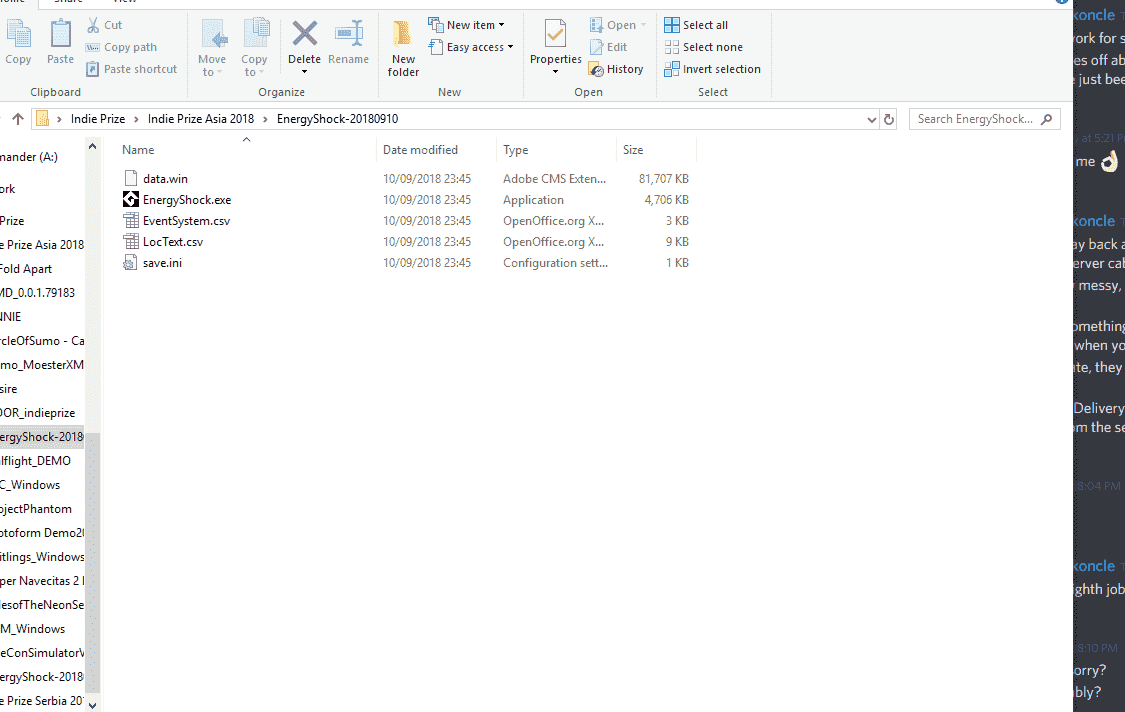Click the folder icon in address bar
This screenshot has height=712, width=1125.
pos(42,119)
